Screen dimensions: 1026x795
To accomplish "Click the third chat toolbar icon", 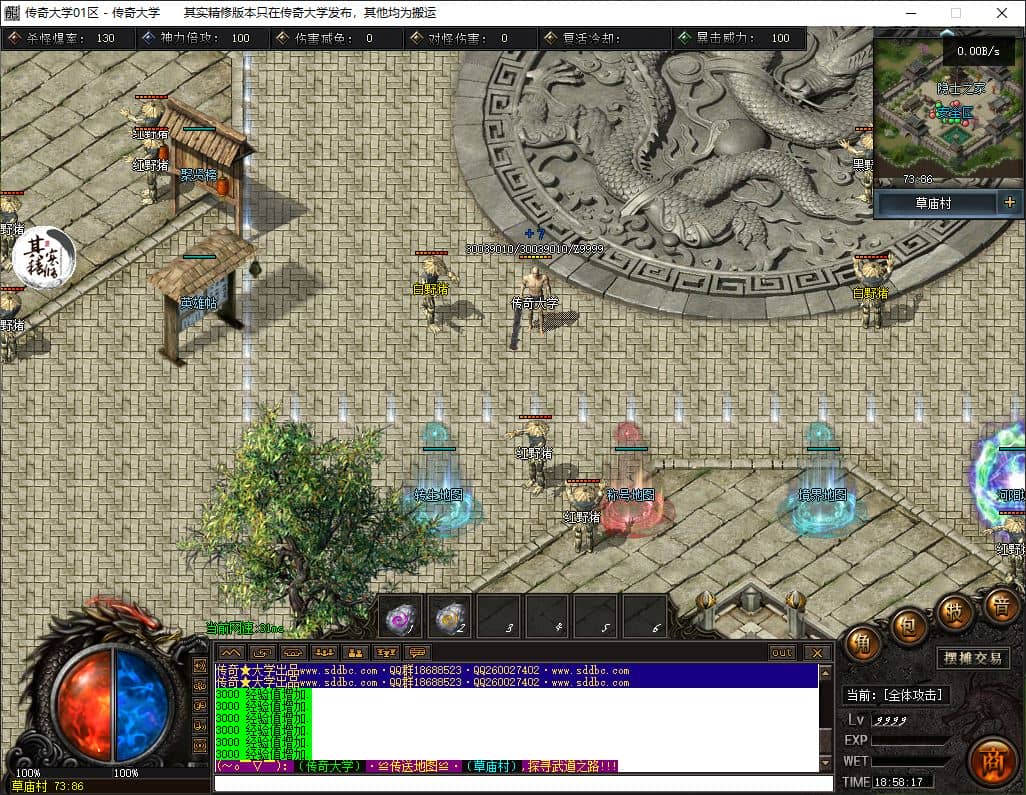I will 293,652.
